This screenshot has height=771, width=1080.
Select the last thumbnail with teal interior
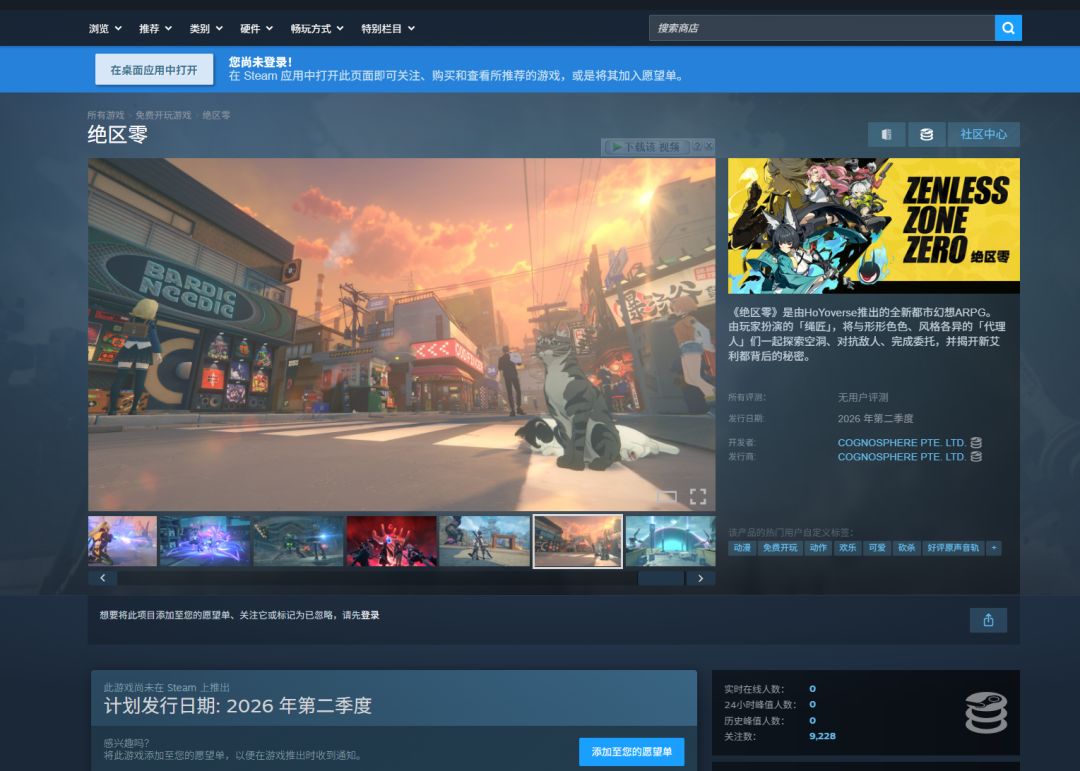[670, 541]
